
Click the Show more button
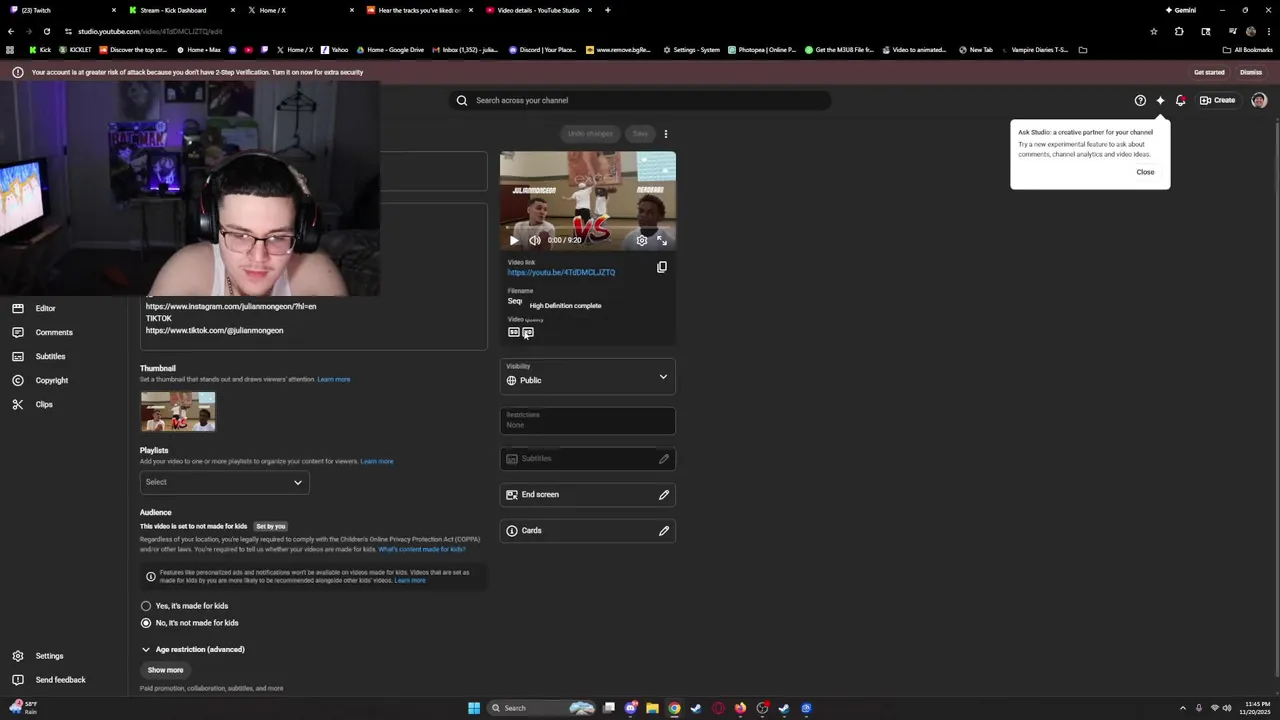166,670
